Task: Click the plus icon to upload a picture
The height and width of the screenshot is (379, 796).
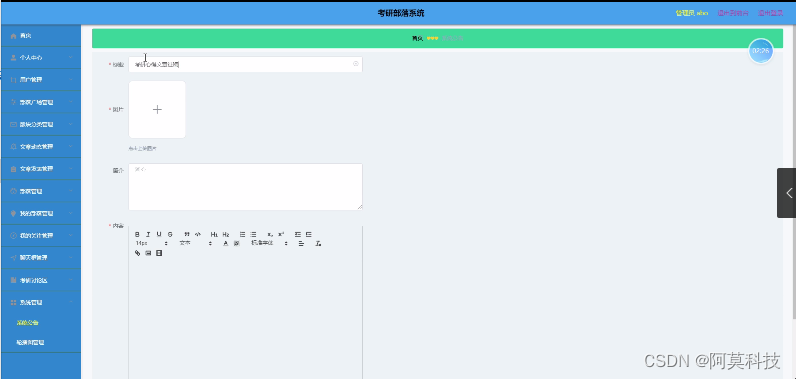Action: point(157,110)
